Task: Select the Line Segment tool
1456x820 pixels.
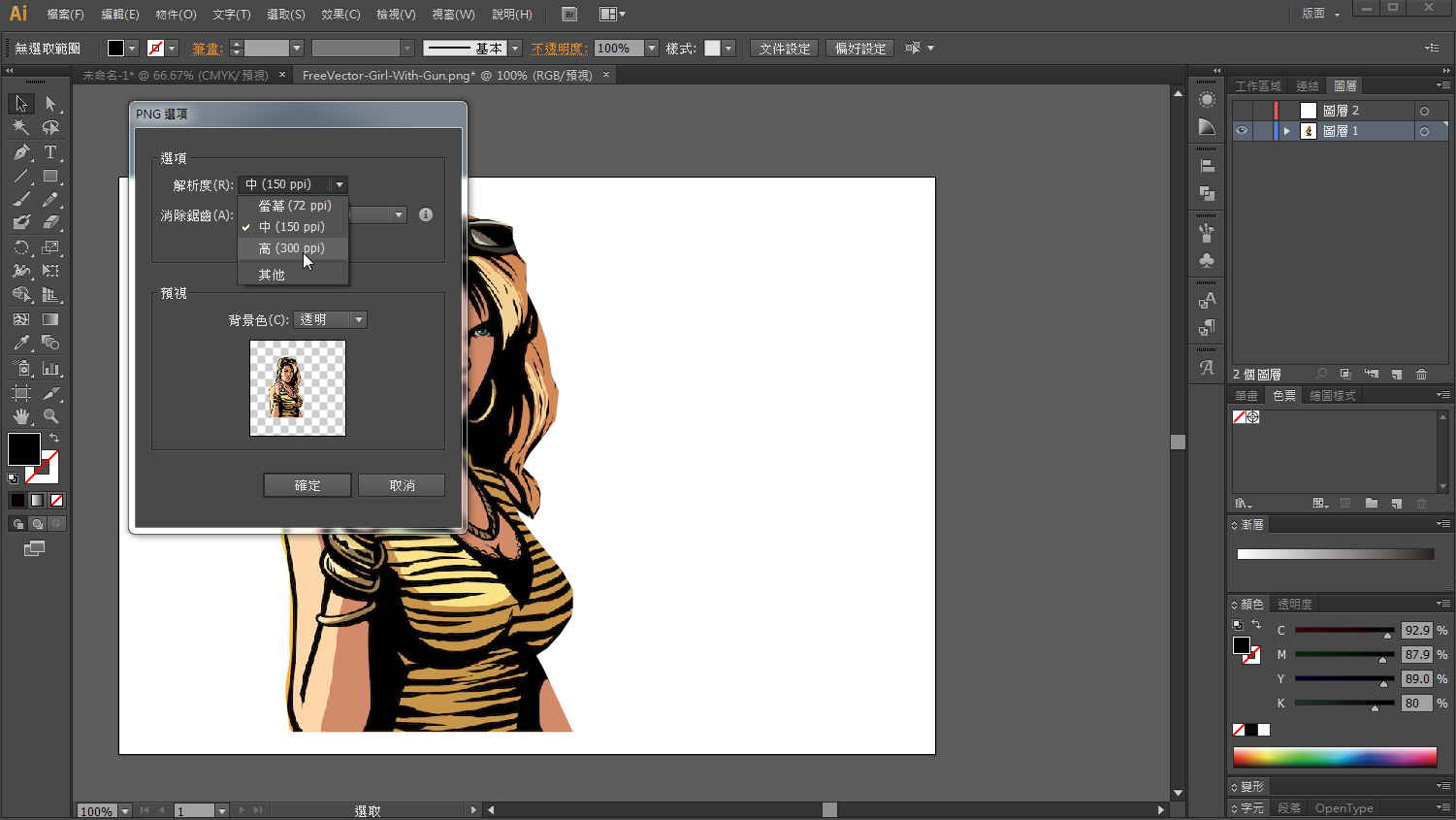Action: pyautogui.click(x=21, y=177)
